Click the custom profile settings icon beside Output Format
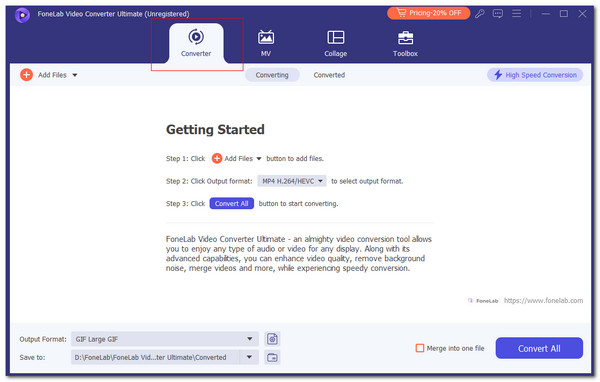 [x=272, y=339]
